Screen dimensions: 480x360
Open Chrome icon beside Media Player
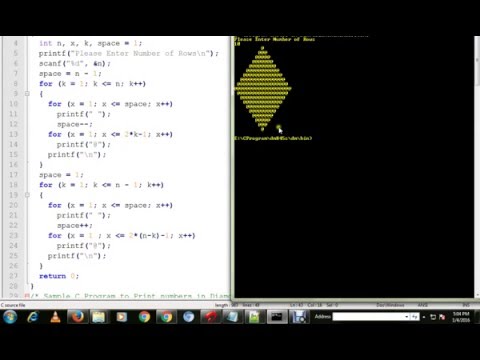144,317
